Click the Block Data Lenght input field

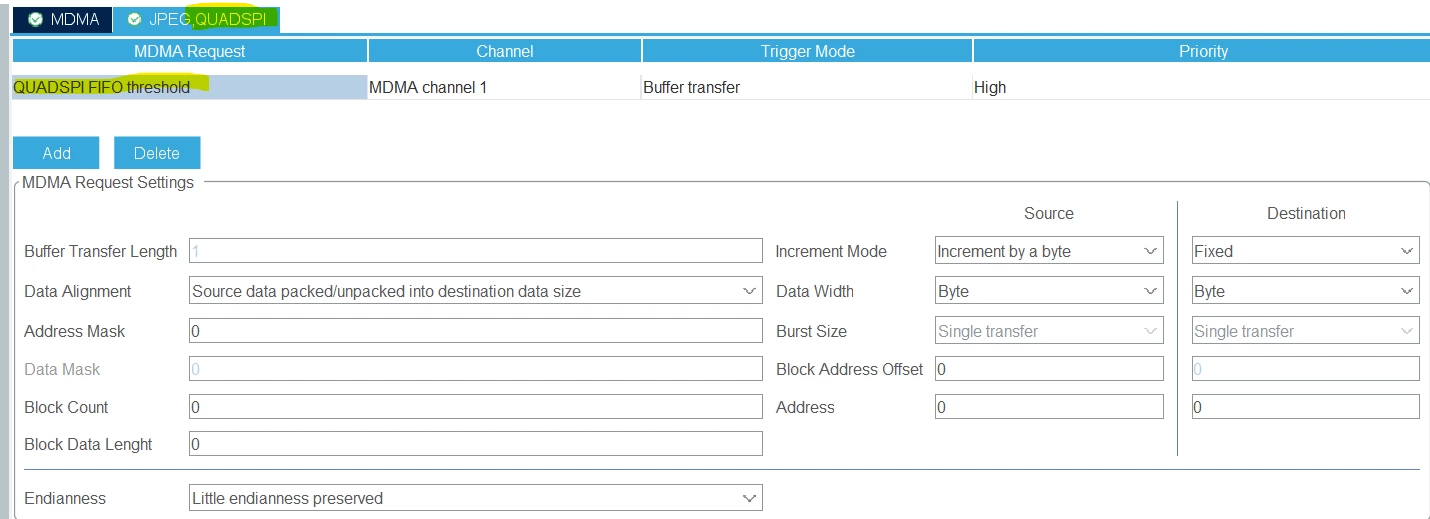476,444
